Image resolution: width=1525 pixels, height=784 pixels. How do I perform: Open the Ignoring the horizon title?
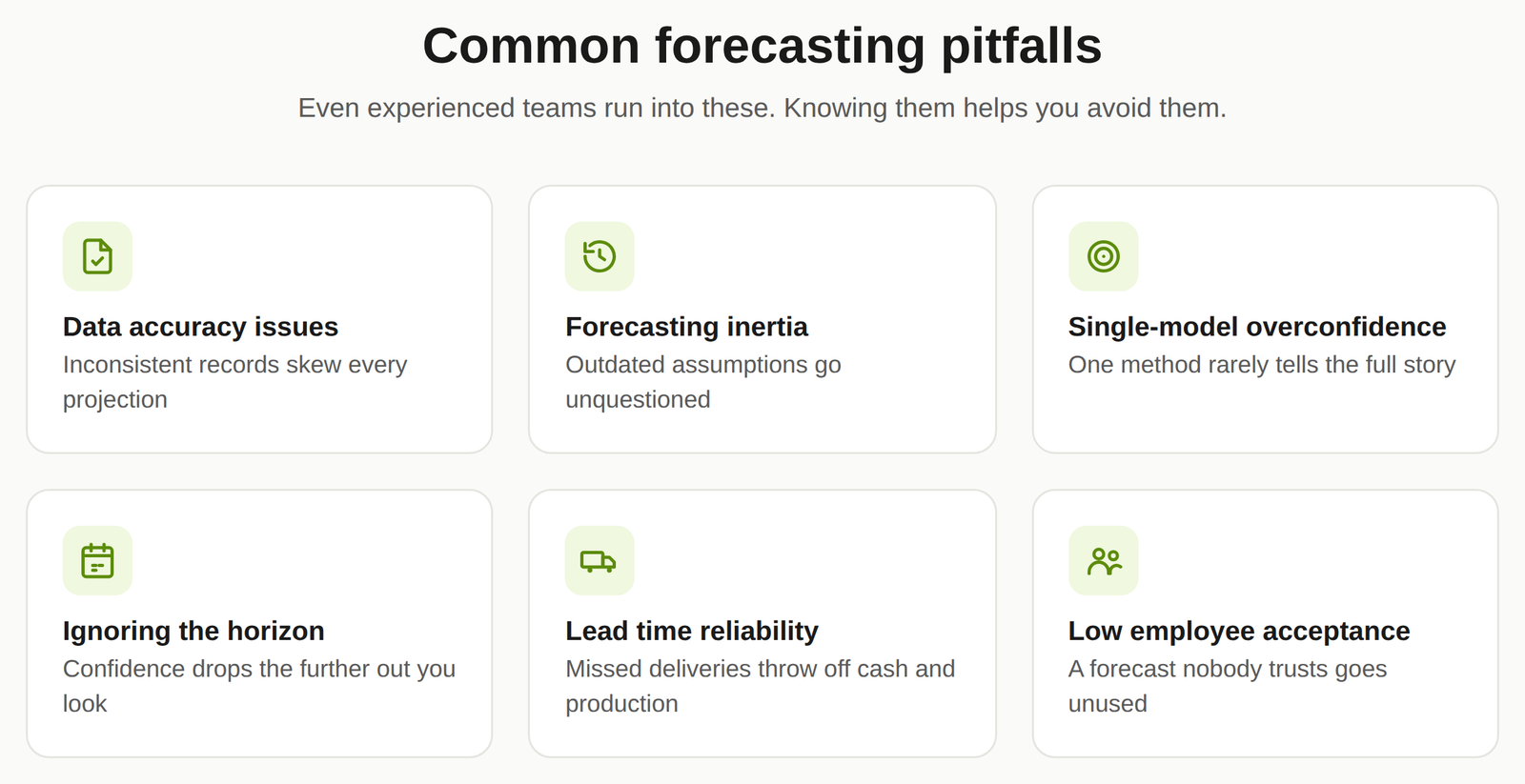(193, 631)
